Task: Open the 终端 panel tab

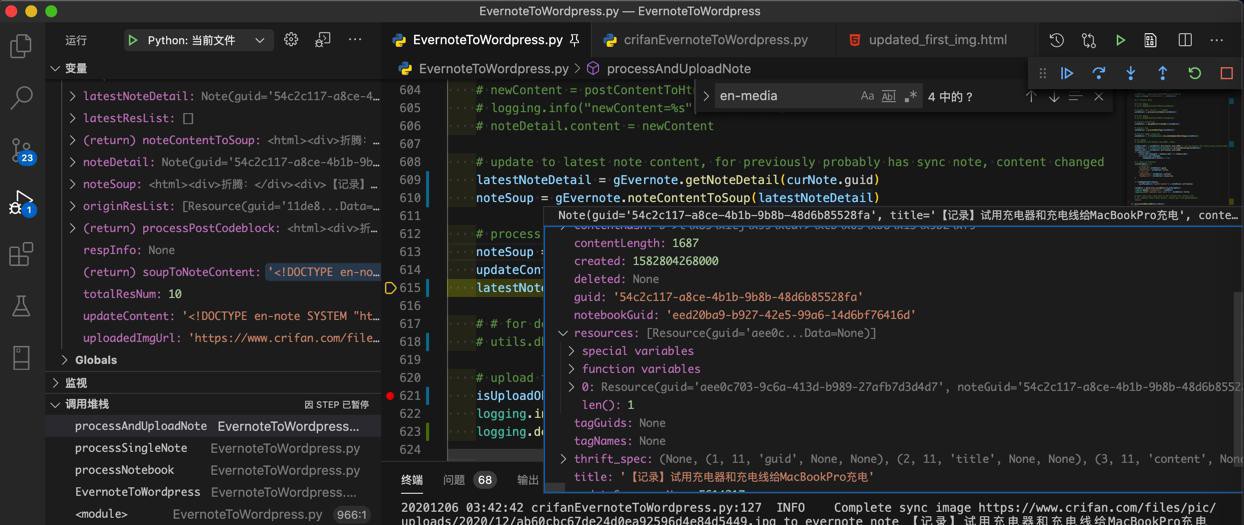Action: click(412, 480)
